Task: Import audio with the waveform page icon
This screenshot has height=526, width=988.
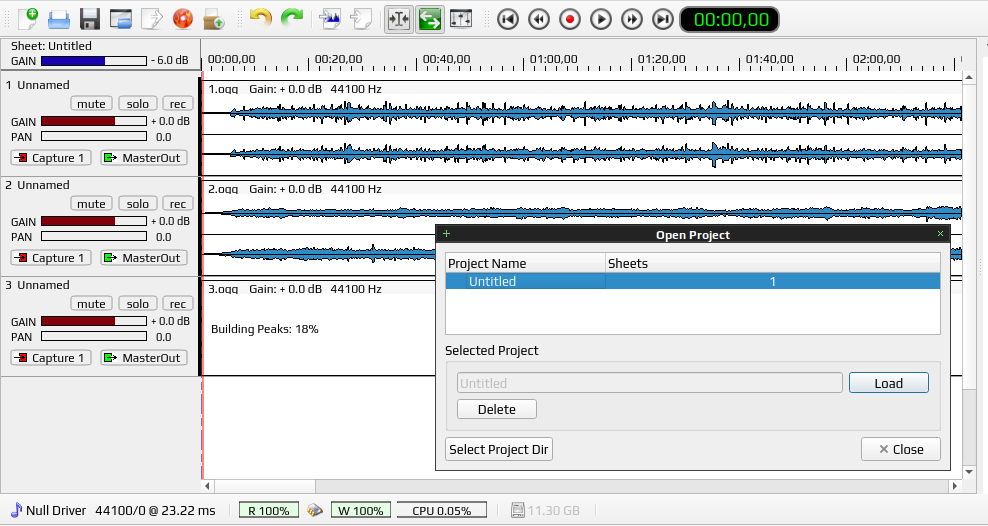Action: (330, 19)
